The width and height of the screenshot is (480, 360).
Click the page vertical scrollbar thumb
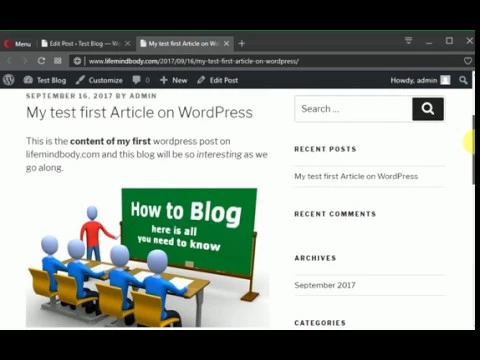pos(473,149)
